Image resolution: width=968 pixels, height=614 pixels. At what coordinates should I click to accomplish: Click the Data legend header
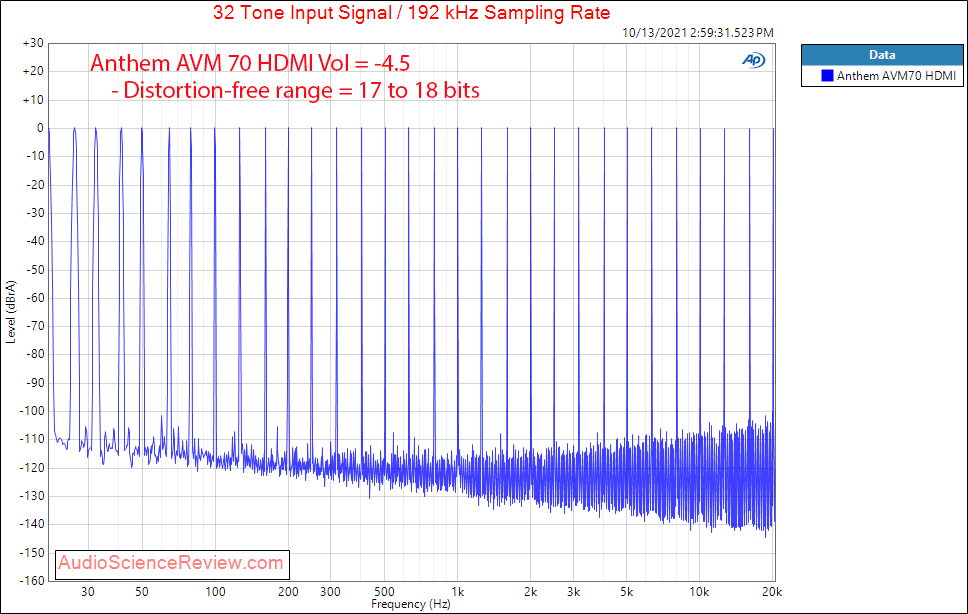[882, 55]
